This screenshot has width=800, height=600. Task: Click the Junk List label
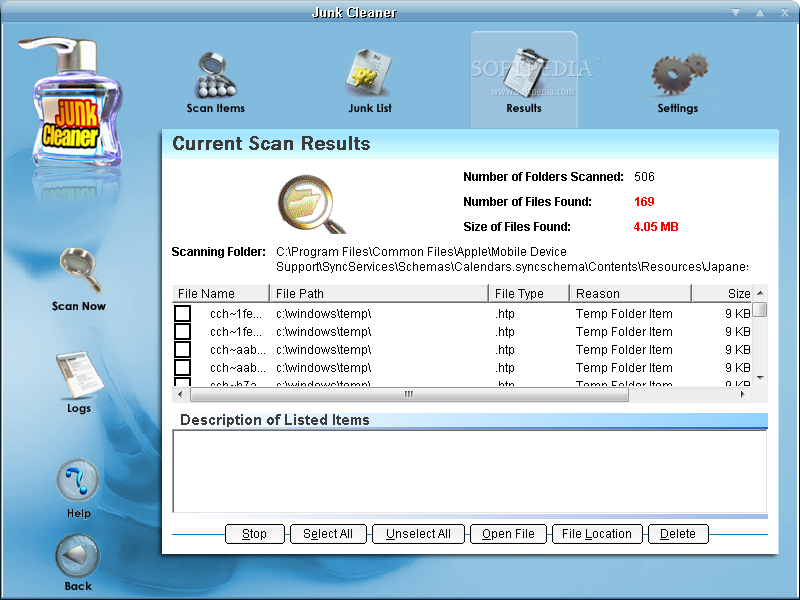pyautogui.click(x=370, y=108)
